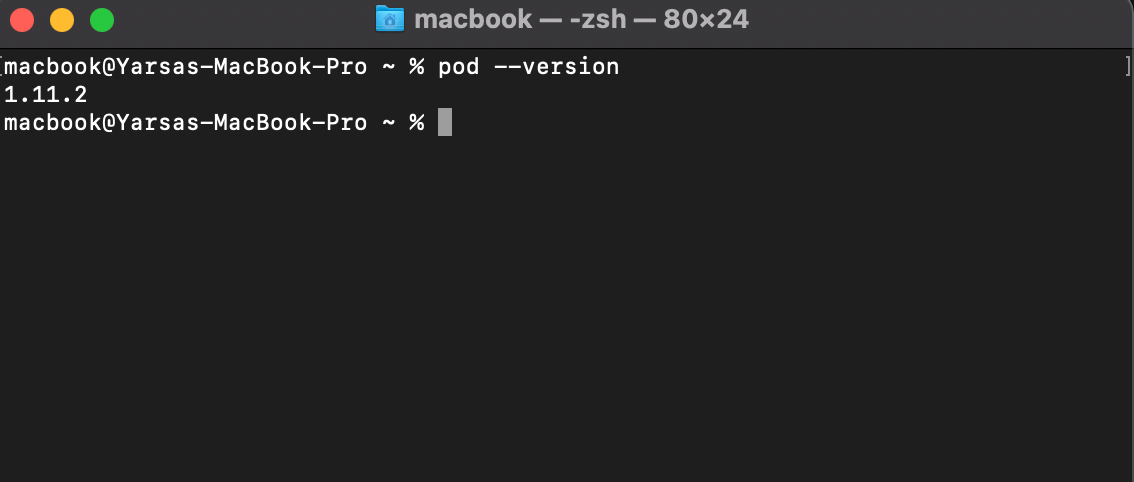The width and height of the screenshot is (1134, 482).
Task: Click the '%' symbol on the first prompt line
Action: (x=417, y=67)
